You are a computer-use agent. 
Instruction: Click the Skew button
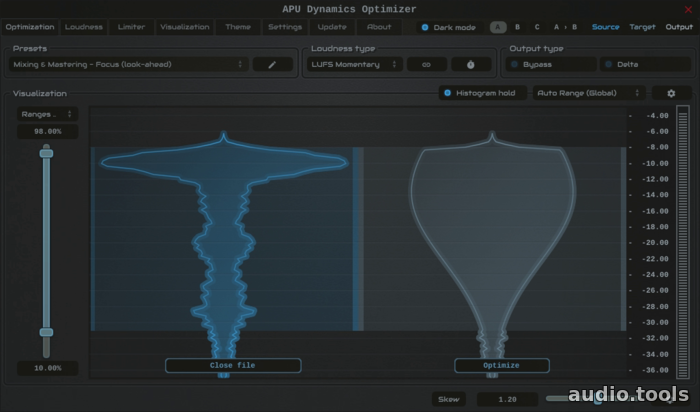449,400
